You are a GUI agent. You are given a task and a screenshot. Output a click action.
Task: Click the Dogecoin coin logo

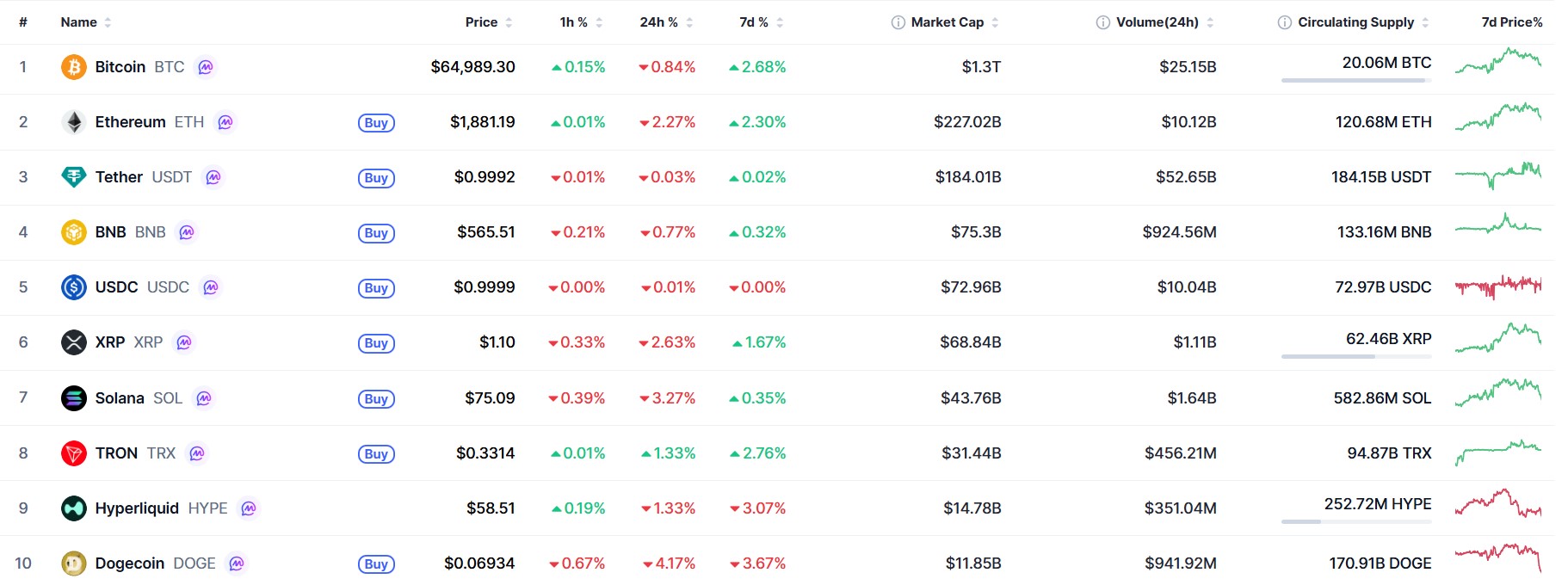pyautogui.click(x=74, y=563)
